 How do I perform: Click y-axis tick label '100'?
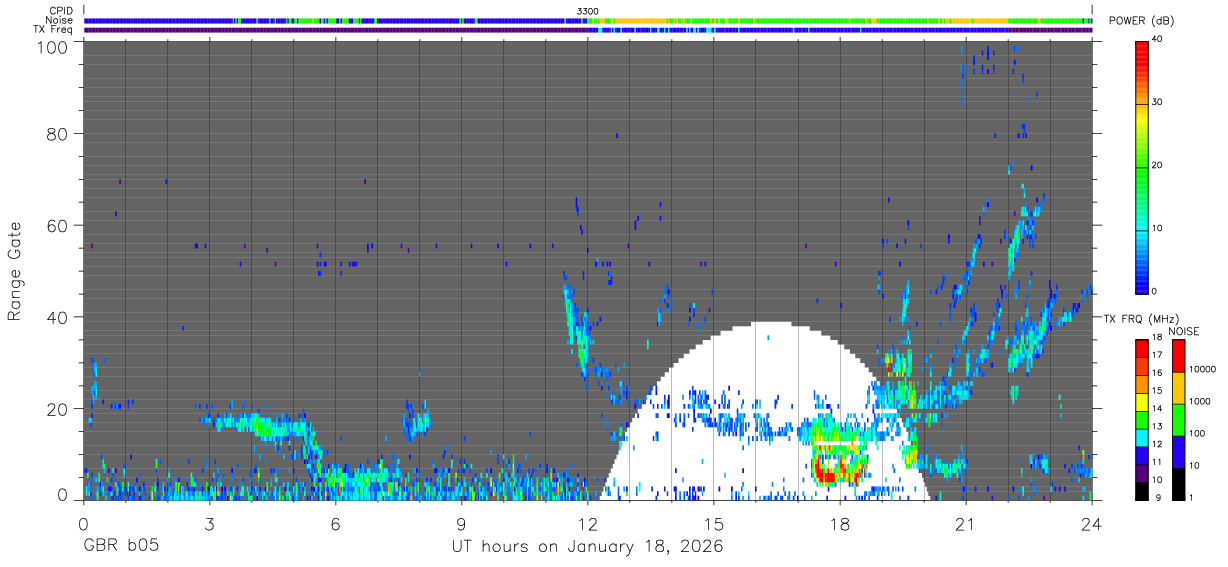[54, 46]
